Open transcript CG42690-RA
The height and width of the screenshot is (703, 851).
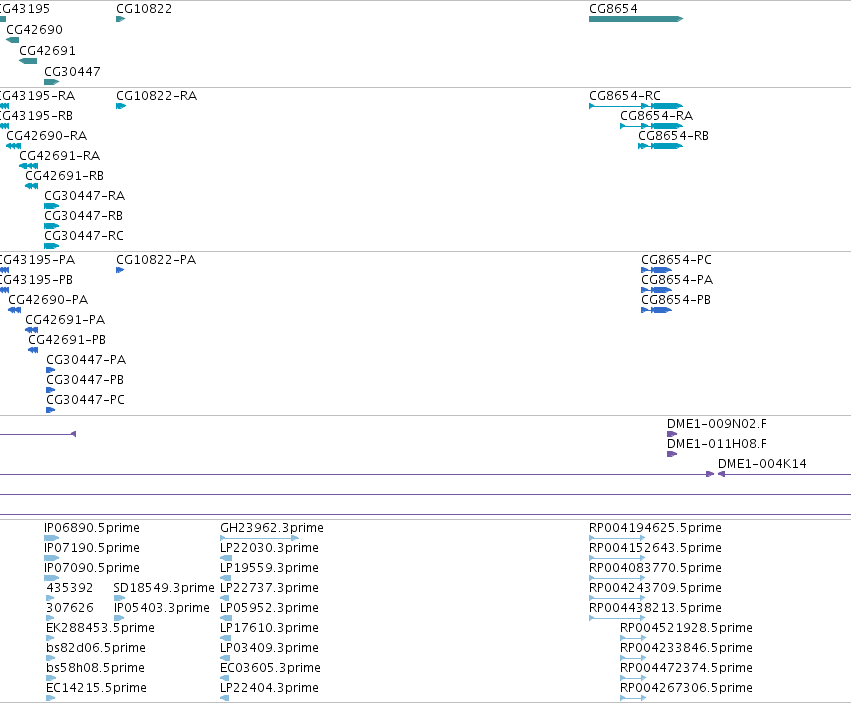(14, 146)
